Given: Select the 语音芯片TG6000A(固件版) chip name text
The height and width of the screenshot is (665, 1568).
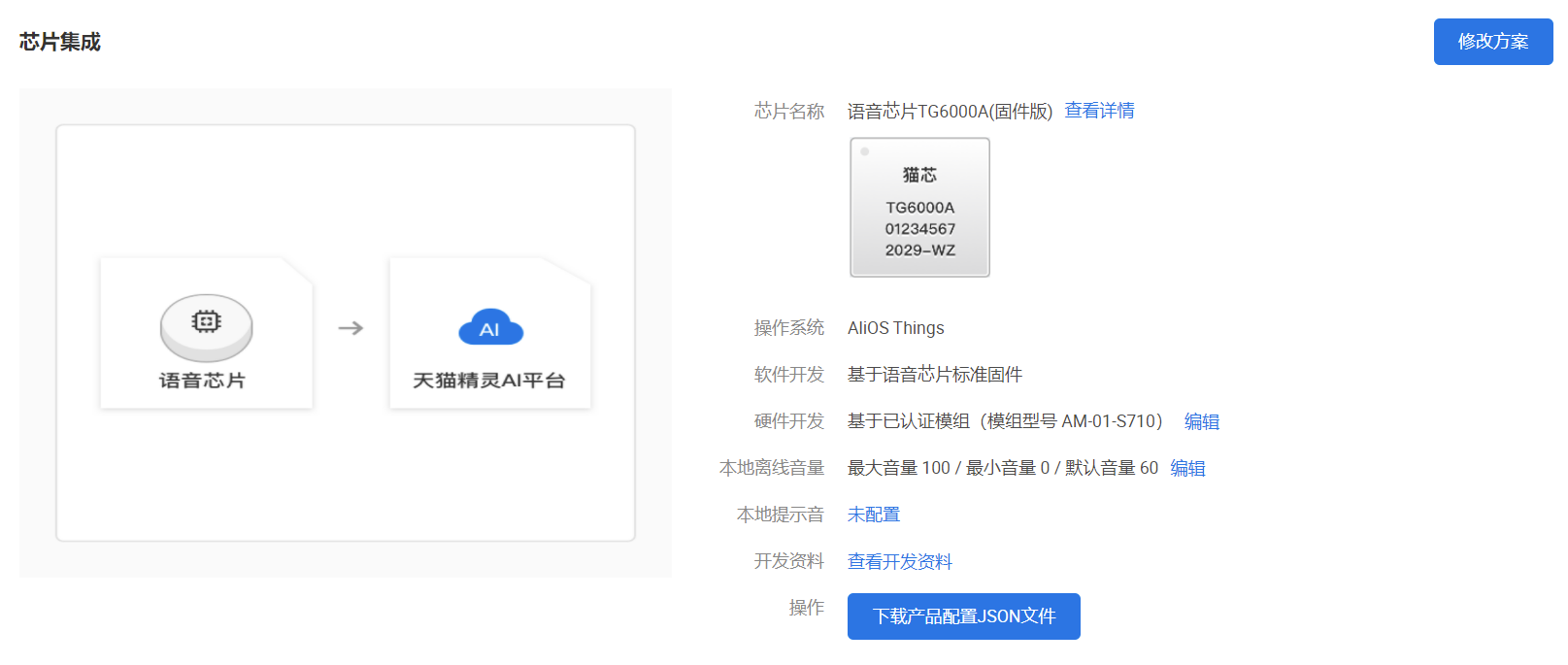Looking at the screenshot, I should click(x=950, y=112).
